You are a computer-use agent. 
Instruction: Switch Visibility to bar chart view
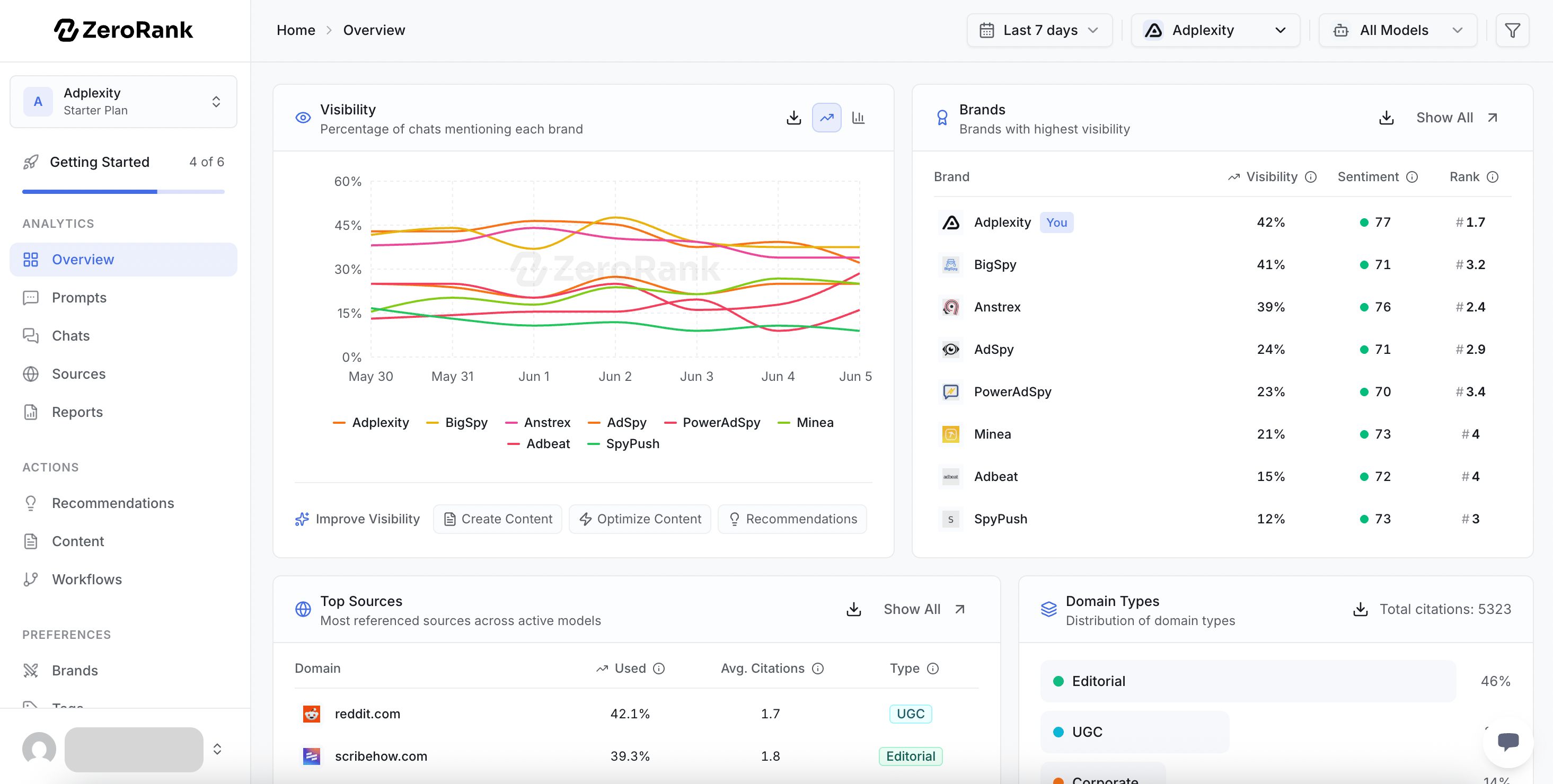click(x=859, y=118)
